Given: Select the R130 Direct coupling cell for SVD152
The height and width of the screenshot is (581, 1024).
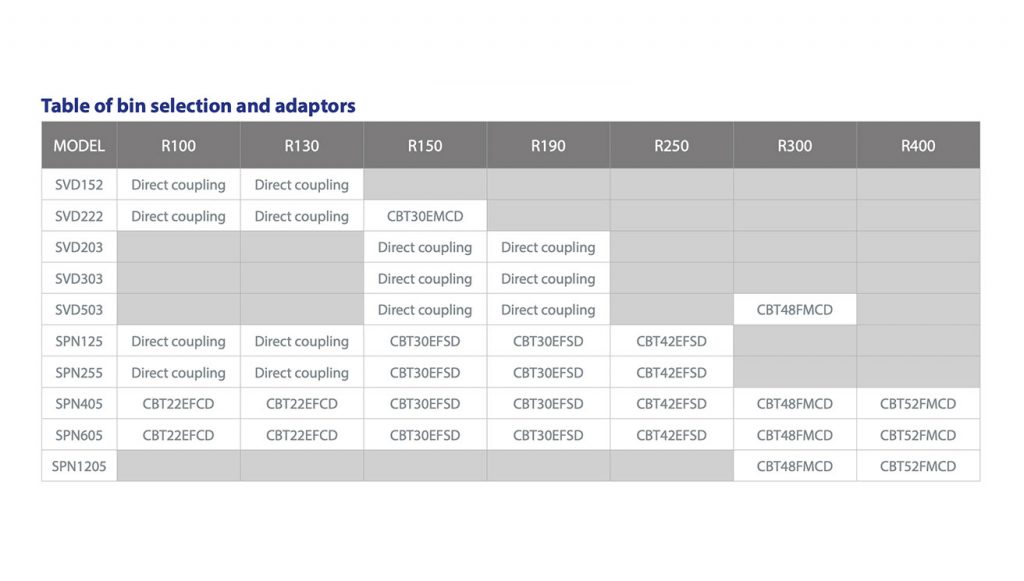Looking at the screenshot, I should tap(302, 185).
